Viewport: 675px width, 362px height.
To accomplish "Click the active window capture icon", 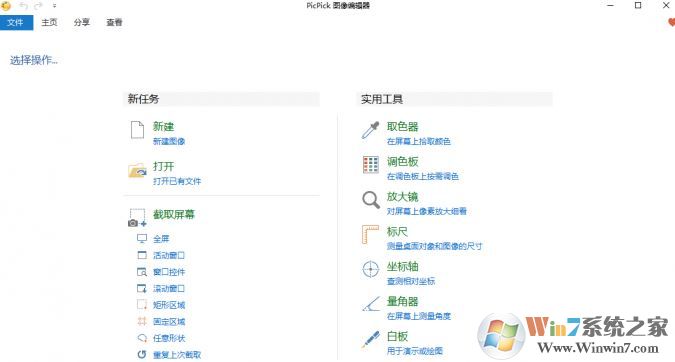I will pos(142,255).
